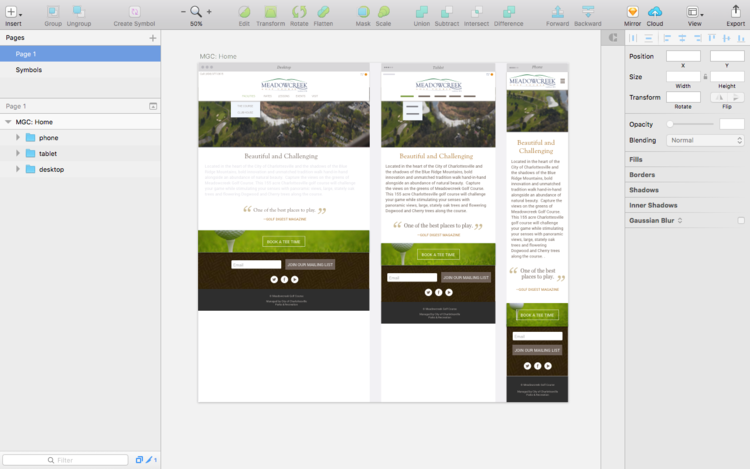The width and height of the screenshot is (750, 469).
Task: Select the Scale tool
Action: (383, 15)
